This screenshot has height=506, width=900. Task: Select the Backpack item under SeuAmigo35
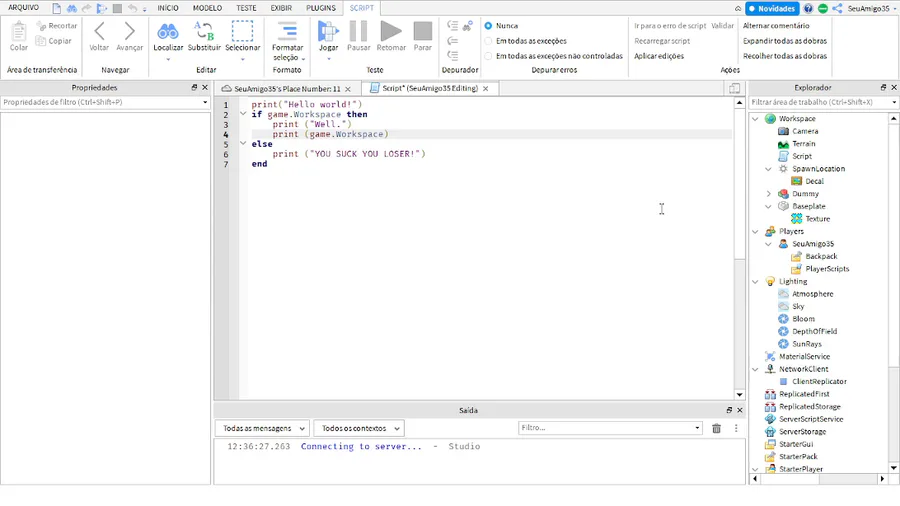coord(814,256)
